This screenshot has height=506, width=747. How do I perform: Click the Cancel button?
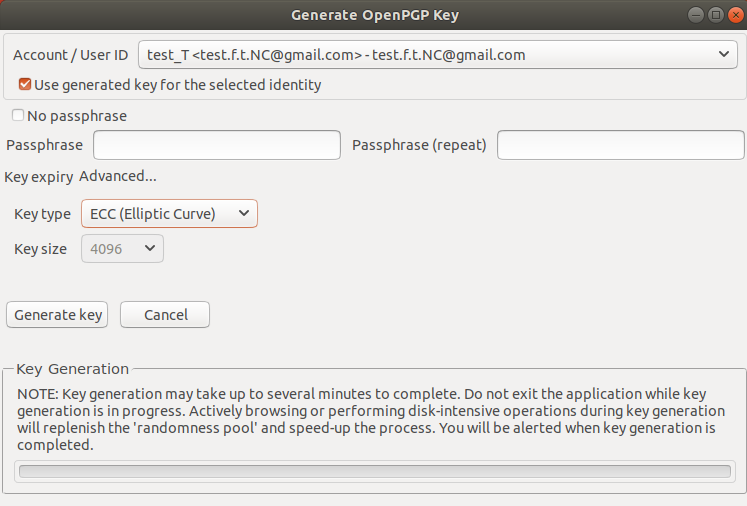click(165, 315)
